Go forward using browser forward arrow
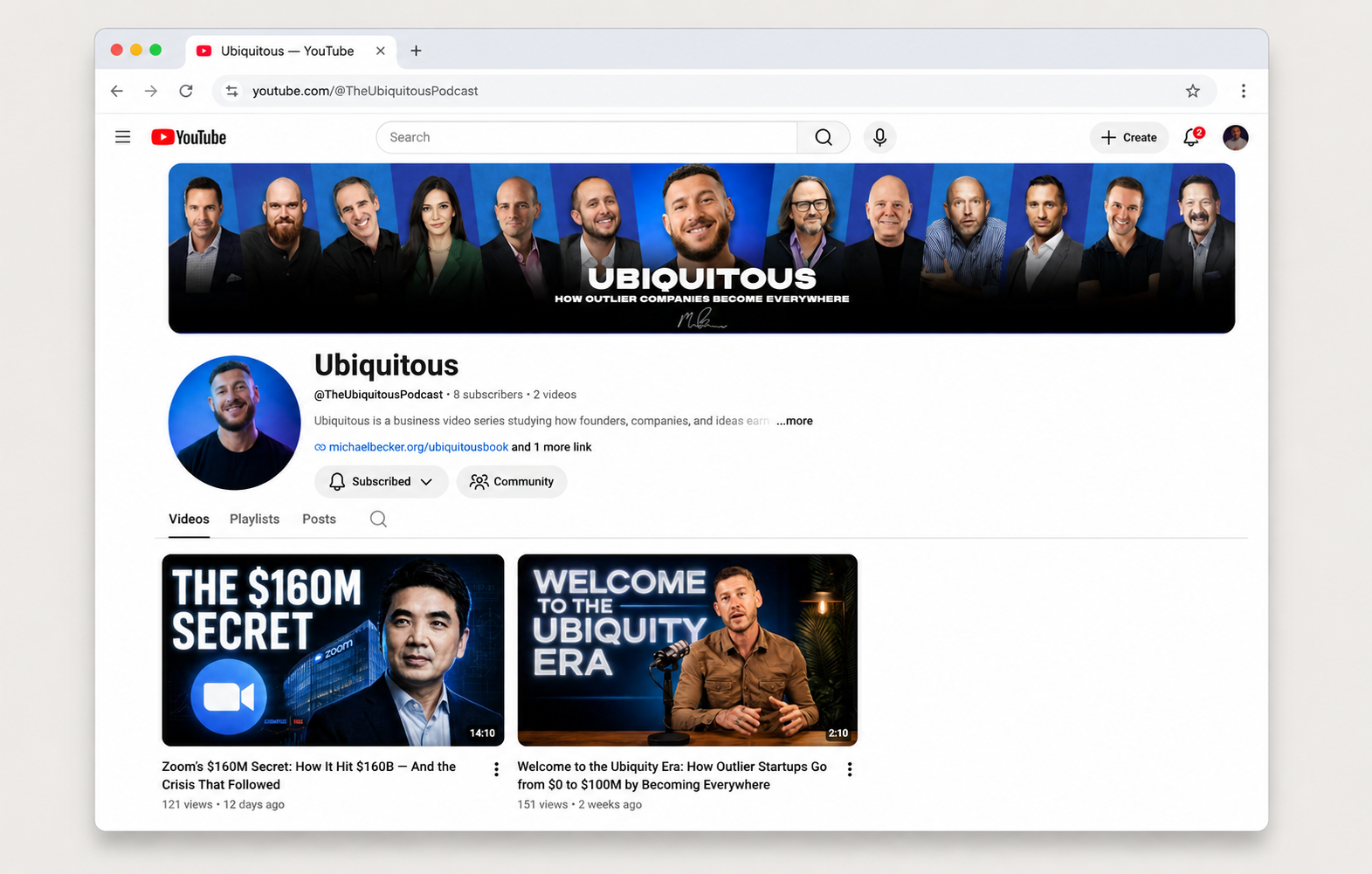Viewport: 1372px width, 874px height. 151,91
